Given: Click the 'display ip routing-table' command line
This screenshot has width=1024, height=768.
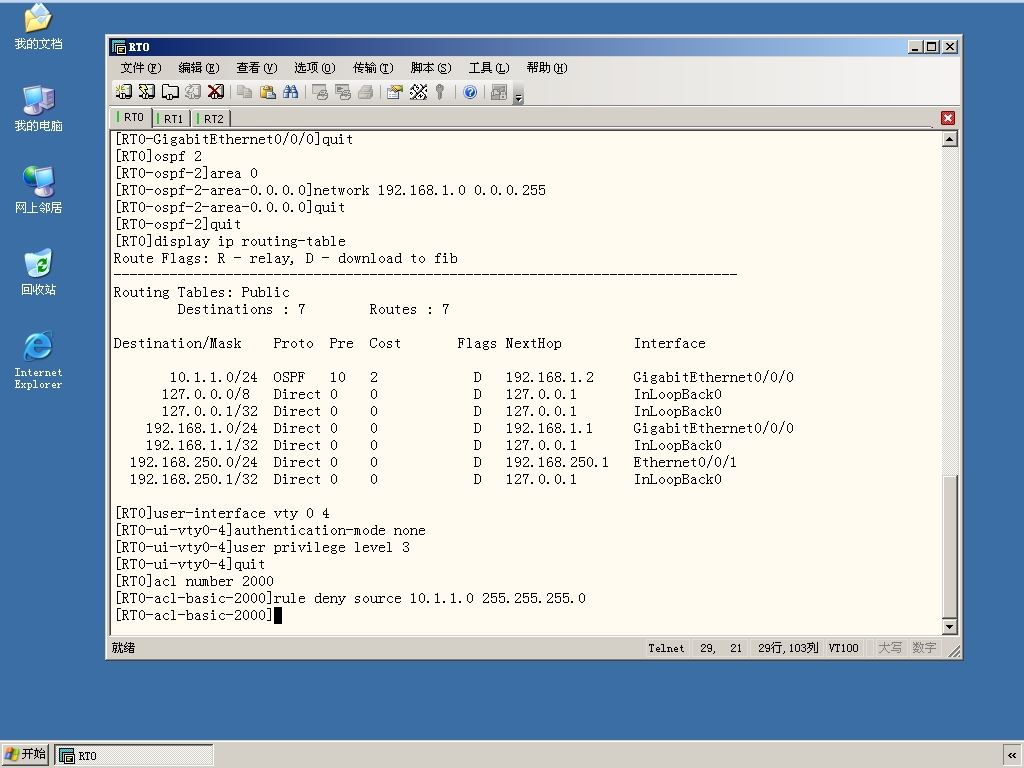Looking at the screenshot, I should 230,242.
